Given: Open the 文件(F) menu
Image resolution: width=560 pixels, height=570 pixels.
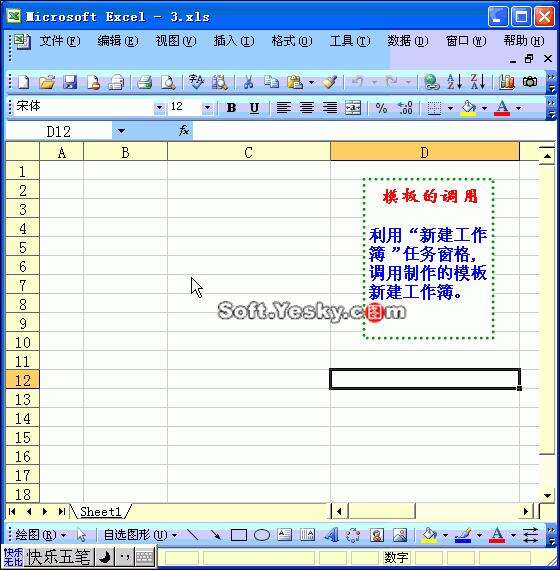Looking at the screenshot, I should click(x=59, y=41).
